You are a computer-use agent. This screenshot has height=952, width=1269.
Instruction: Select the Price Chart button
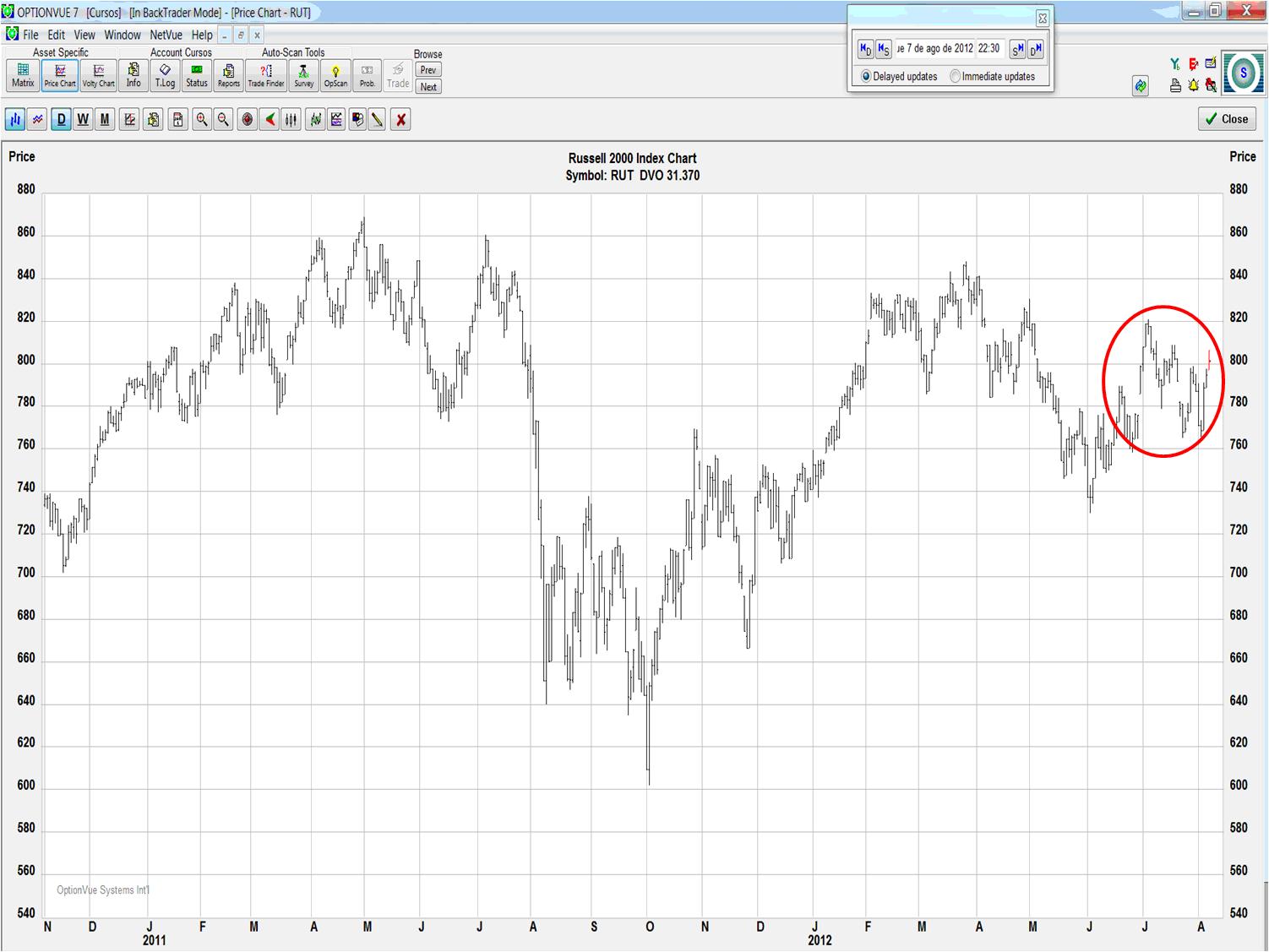(x=60, y=75)
